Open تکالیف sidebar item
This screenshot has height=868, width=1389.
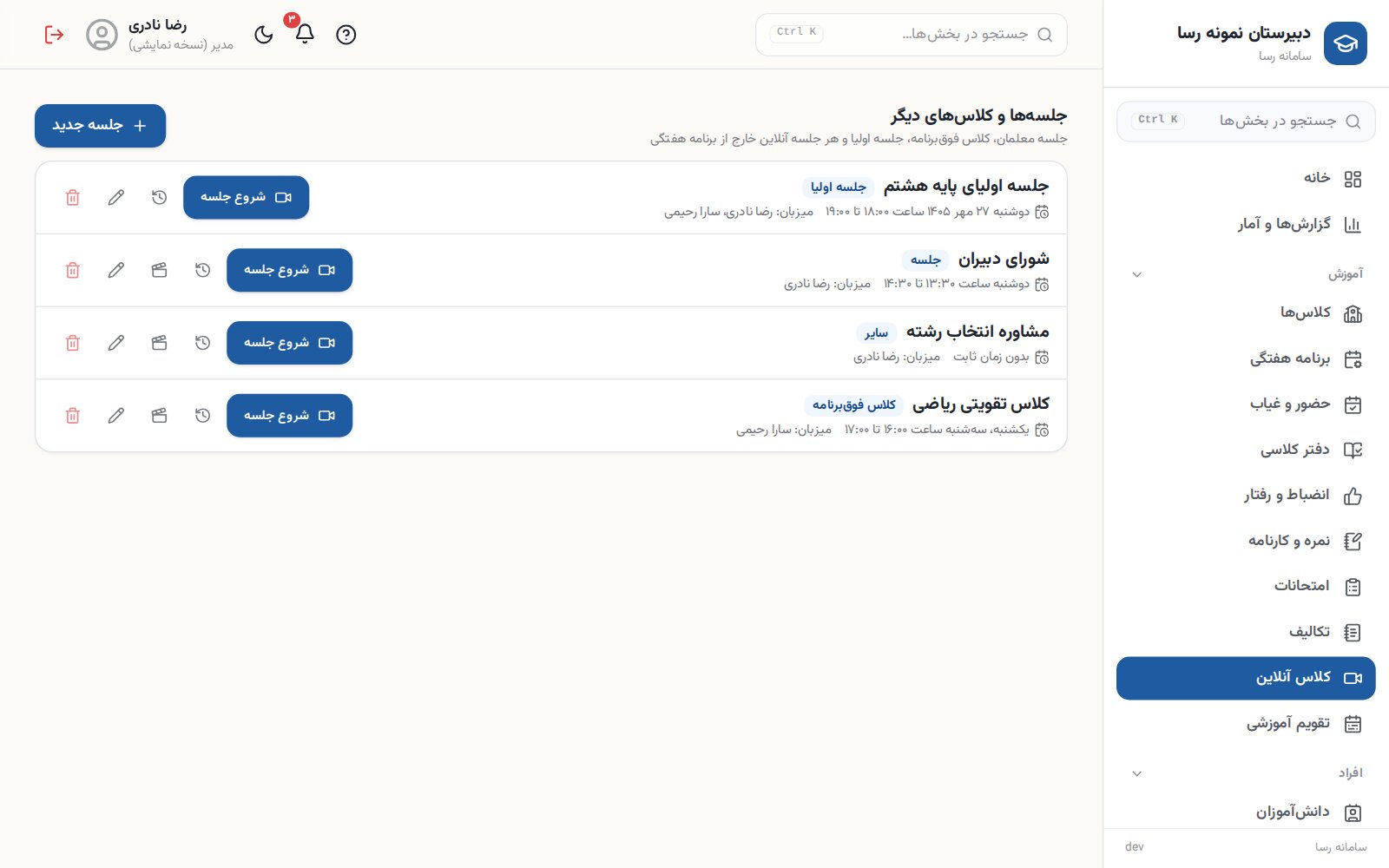[x=1246, y=632]
